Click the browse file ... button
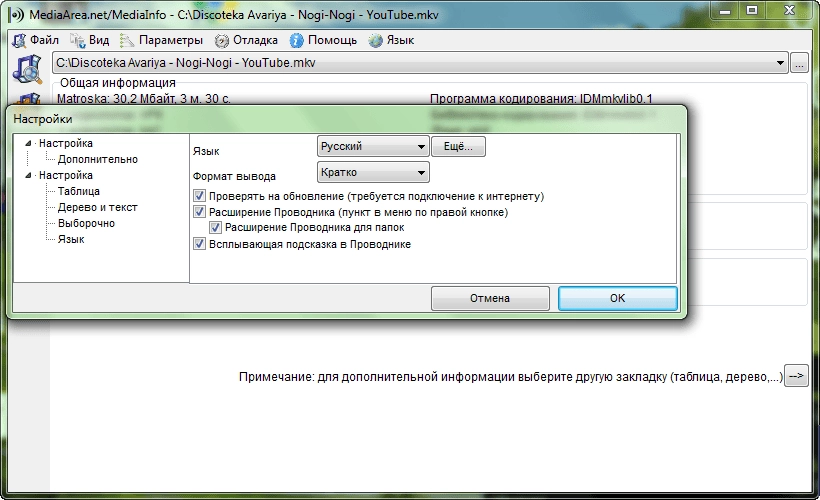 (x=799, y=63)
